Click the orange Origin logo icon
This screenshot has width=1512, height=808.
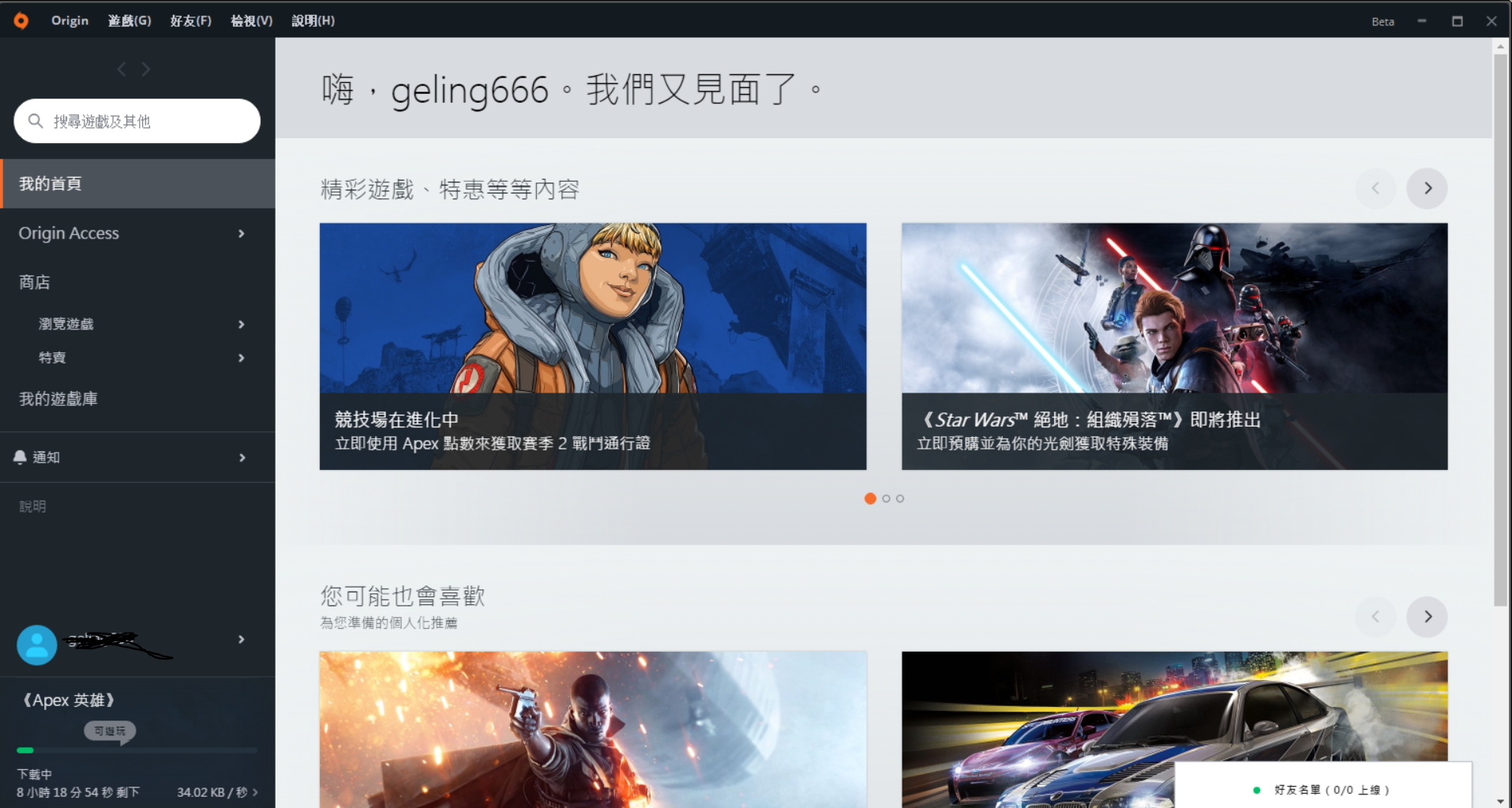click(x=21, y=21)
